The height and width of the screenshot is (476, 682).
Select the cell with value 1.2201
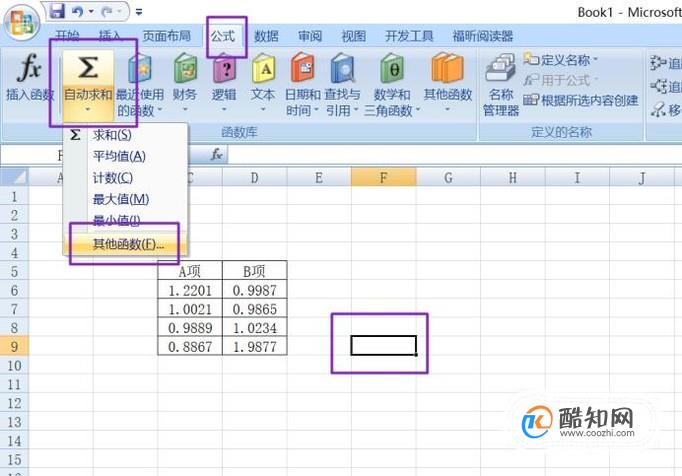190,290
